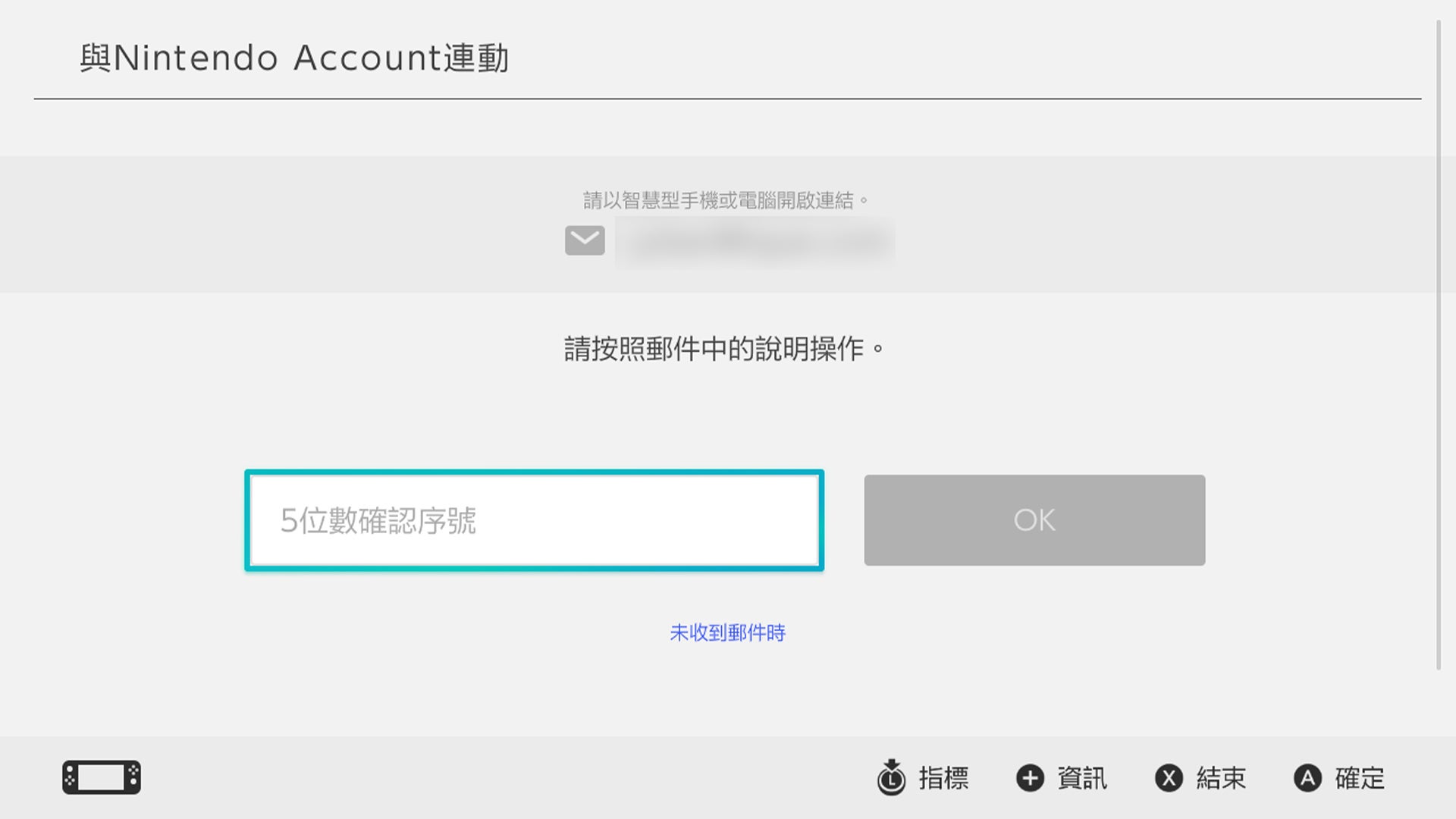Screen dimensions: 1456x819
Task: Click the L-stick pointer icon
Action: (x=891, y=777)
